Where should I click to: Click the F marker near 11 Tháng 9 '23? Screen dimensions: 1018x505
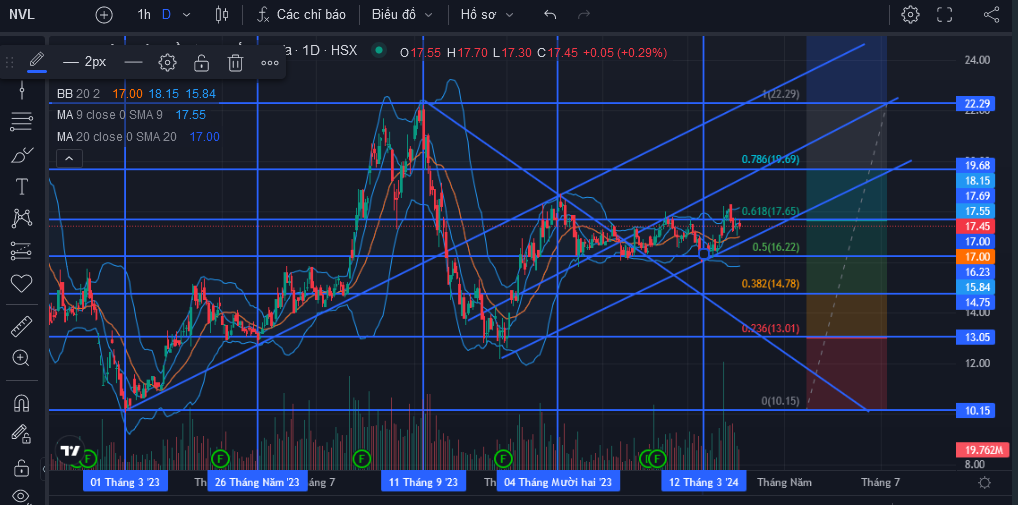point(362,459)
